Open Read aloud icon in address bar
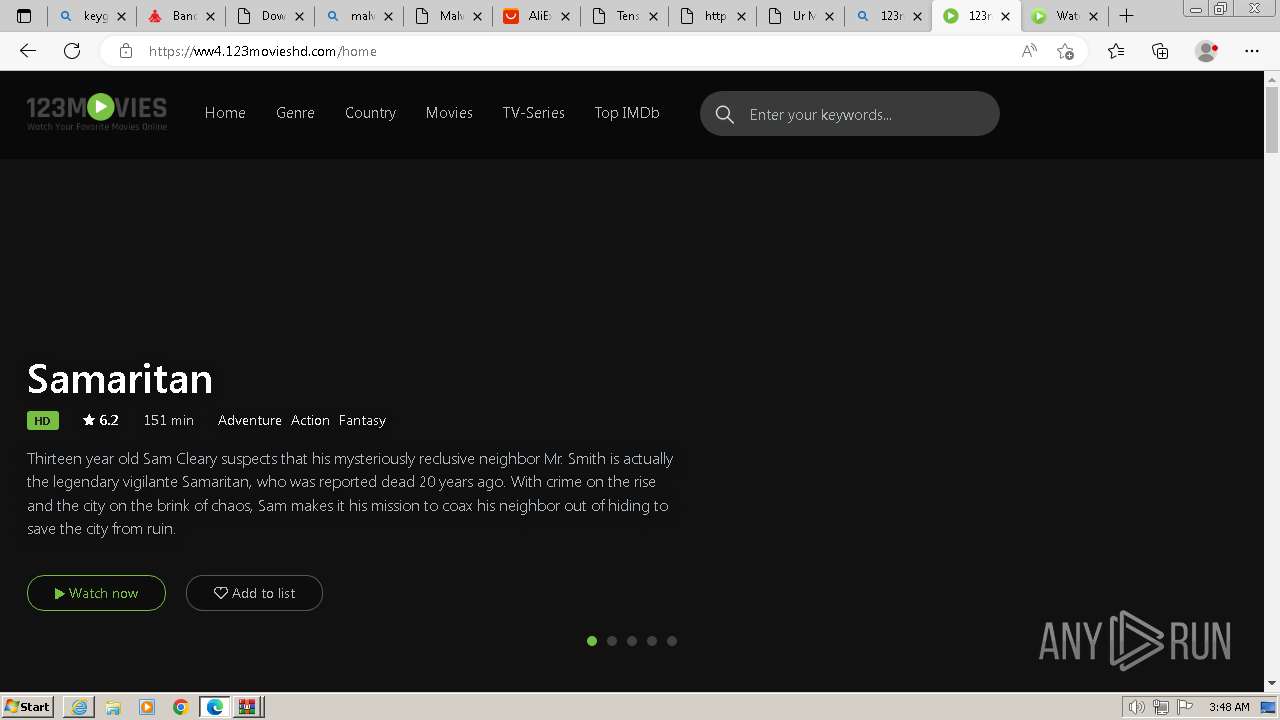Image resolution: width=1280 pixels, height=720 pixels. (1029, 51)
